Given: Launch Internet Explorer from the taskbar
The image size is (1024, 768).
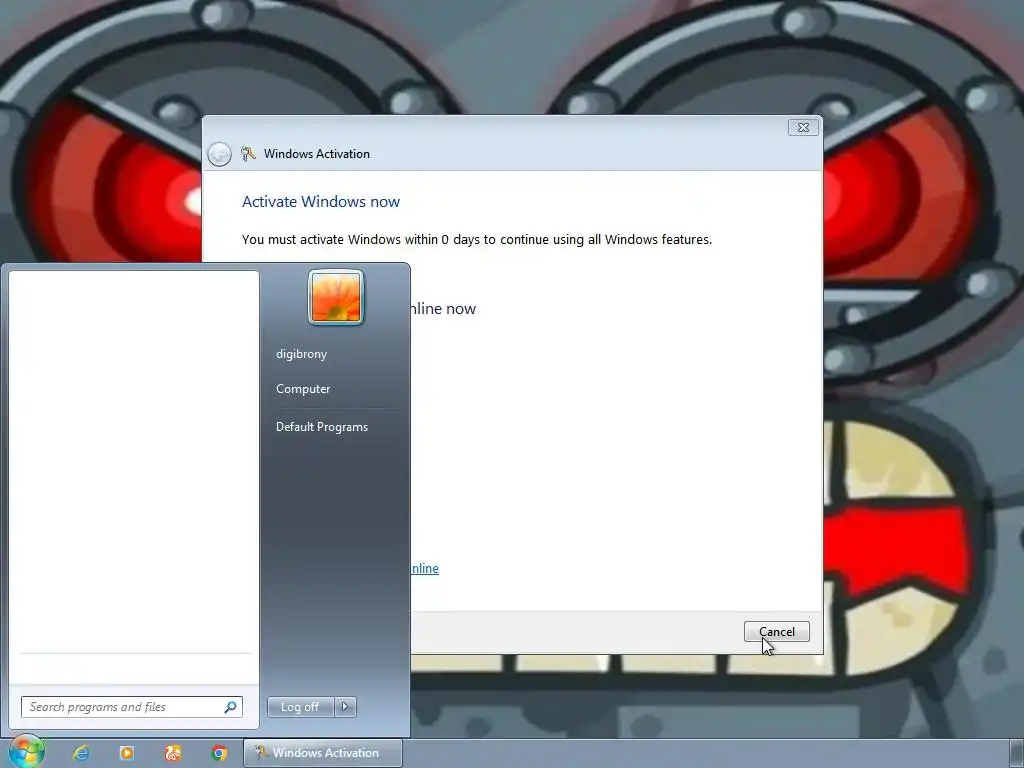Looking at the screenshot, I should click(81, 753).
